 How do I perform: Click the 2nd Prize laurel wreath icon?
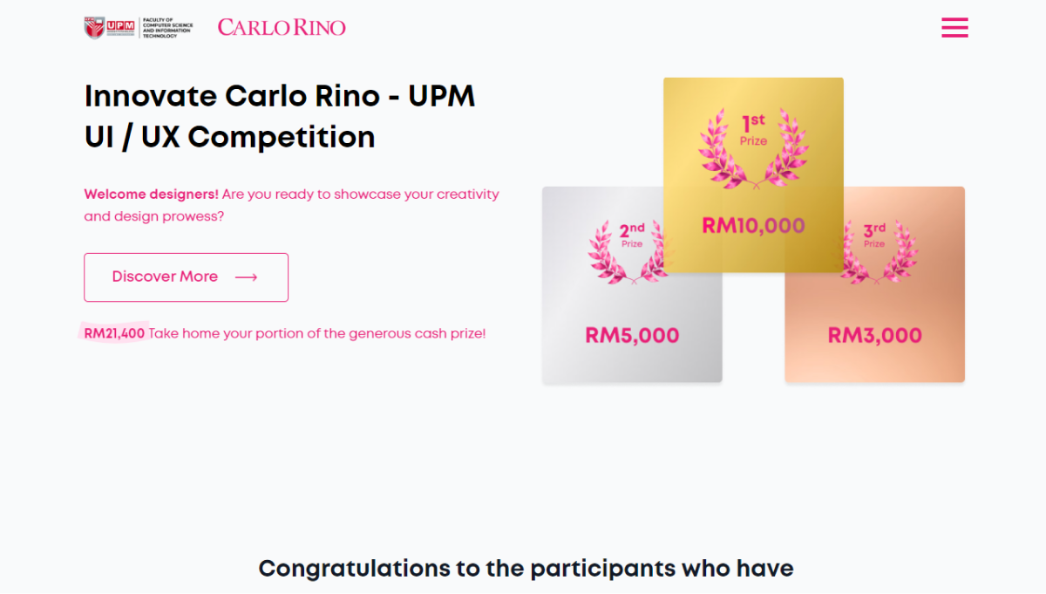[x=631, y=250]
